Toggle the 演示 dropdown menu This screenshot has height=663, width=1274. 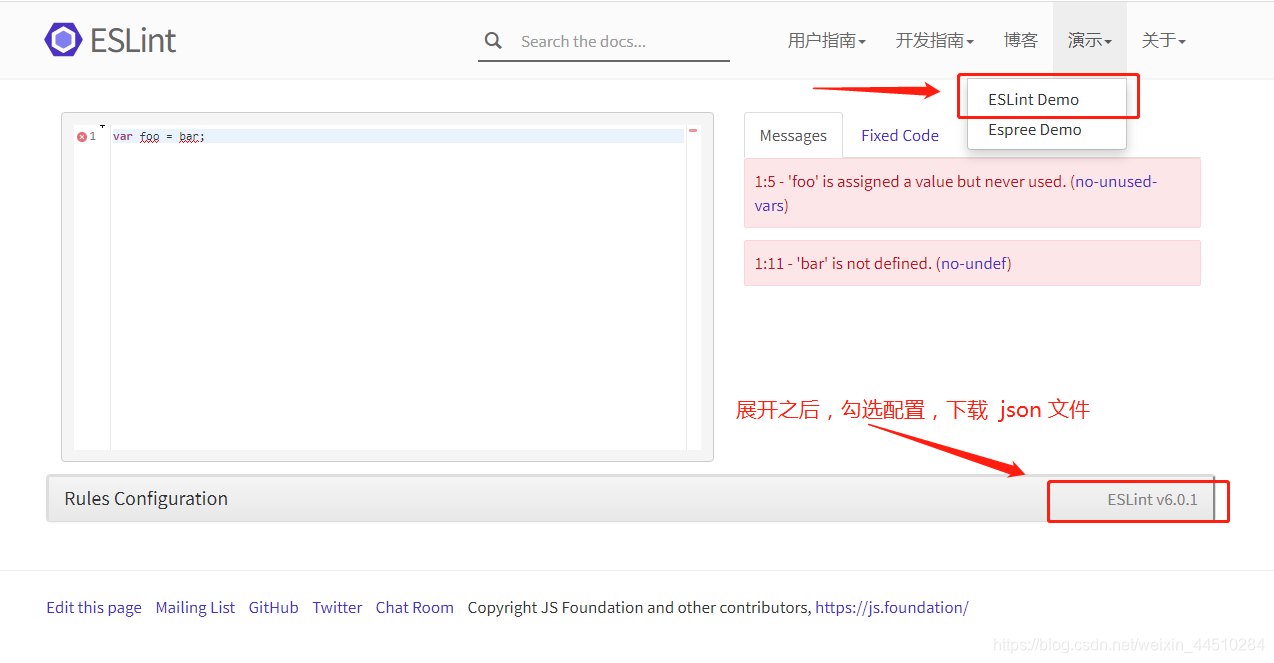click(x=1090, y=40)
